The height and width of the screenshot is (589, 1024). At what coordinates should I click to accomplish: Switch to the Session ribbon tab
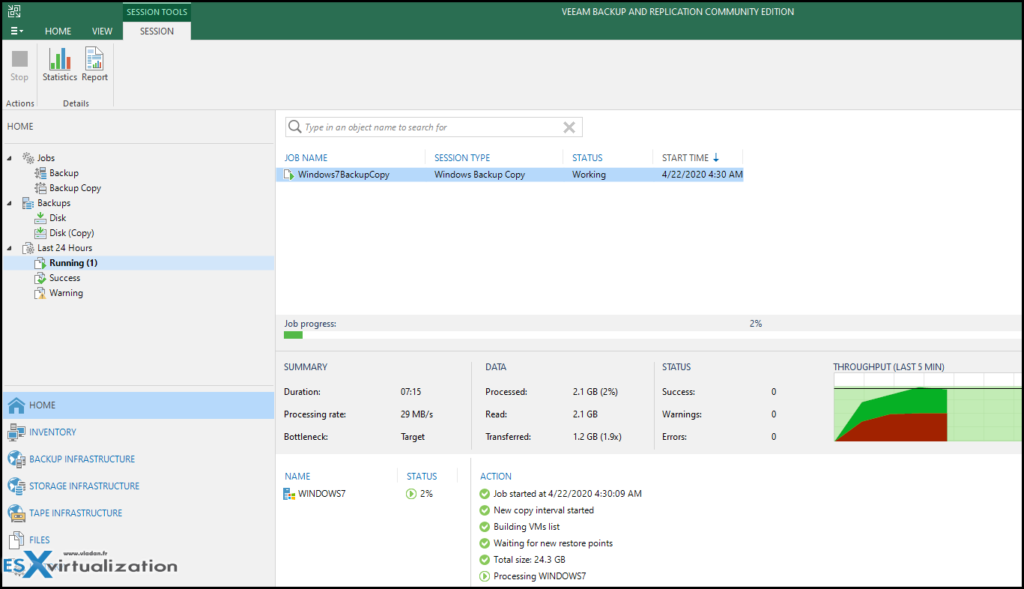(x=156, y=31)
